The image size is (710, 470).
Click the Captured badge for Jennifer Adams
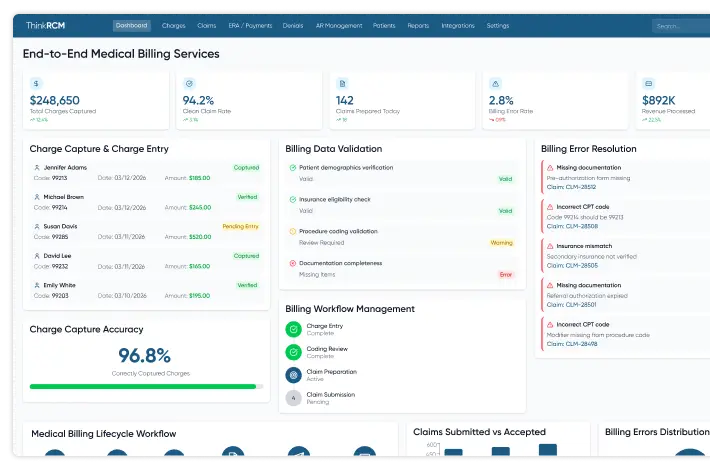tap(246, 168)
